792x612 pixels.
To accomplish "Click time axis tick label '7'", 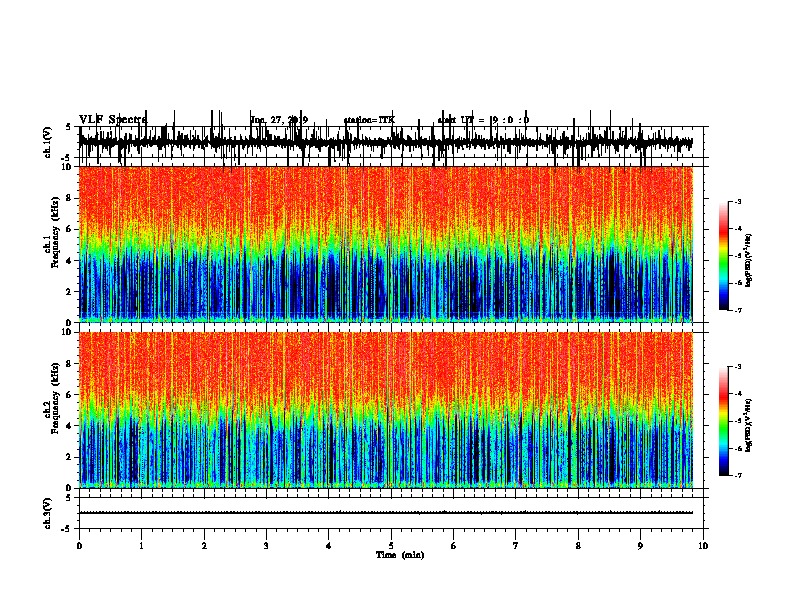I will [516, 546].
